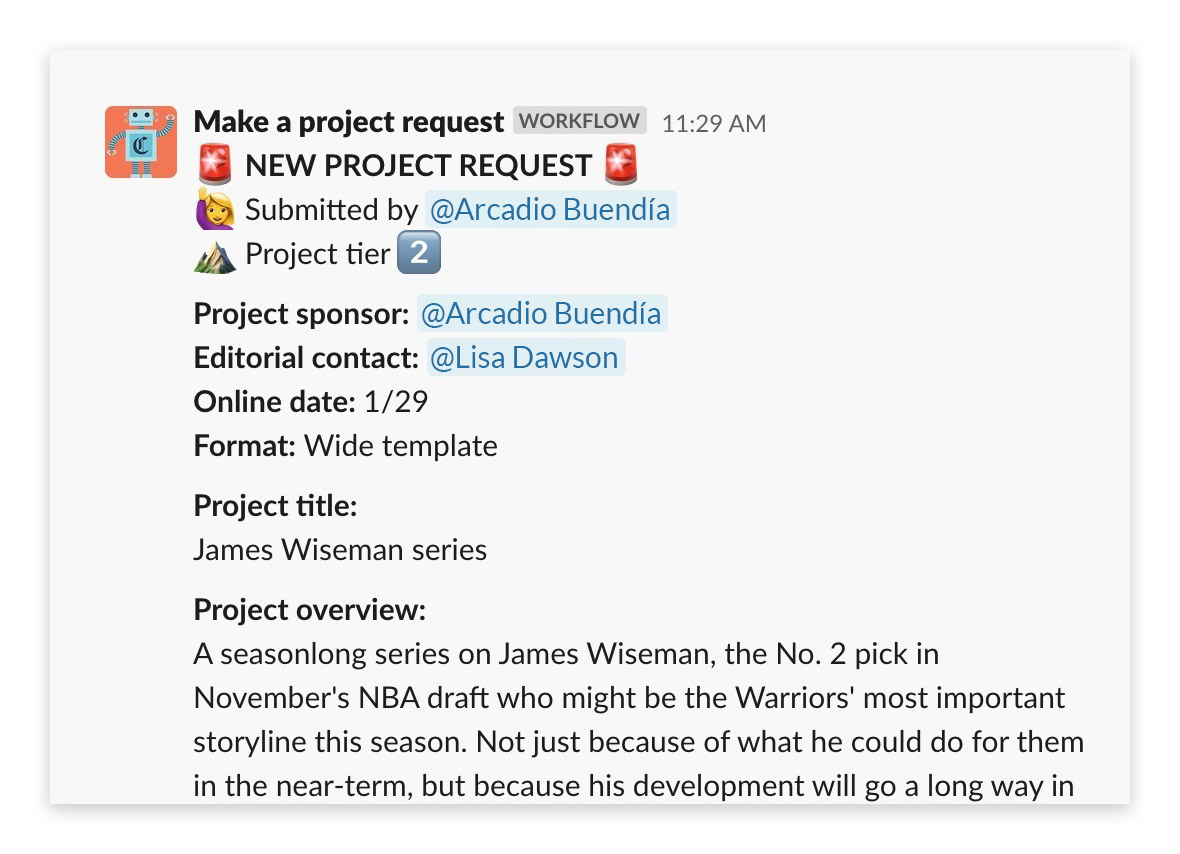Click the siren emoji before NEW PROJECT REQUEST
1180x854 pixels.
tap(215, 165)
